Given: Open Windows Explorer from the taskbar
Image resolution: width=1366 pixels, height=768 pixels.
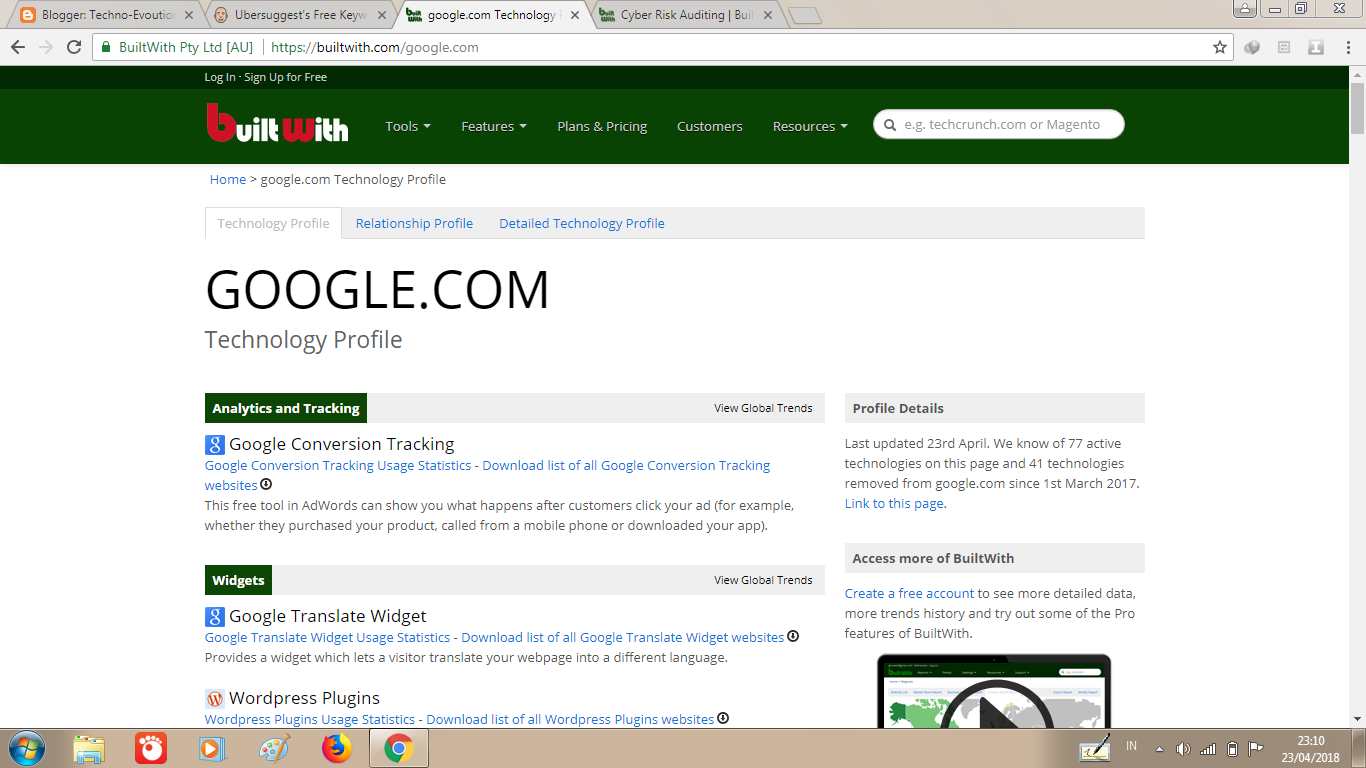Looking at the screenshot, I should pos(89,748).
